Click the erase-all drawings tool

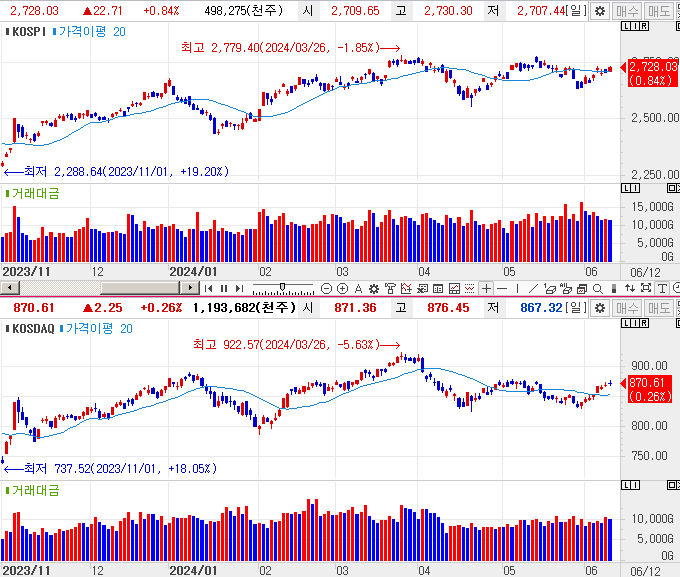[x=566, y=288]
